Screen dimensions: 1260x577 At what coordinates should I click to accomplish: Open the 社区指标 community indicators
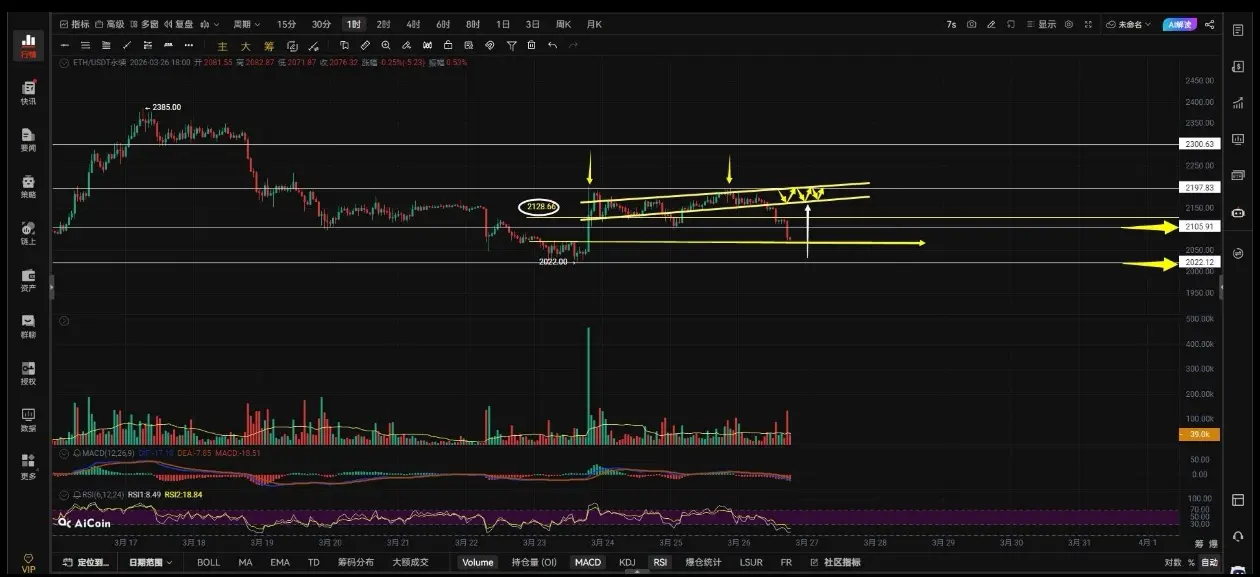click(835, 562)
